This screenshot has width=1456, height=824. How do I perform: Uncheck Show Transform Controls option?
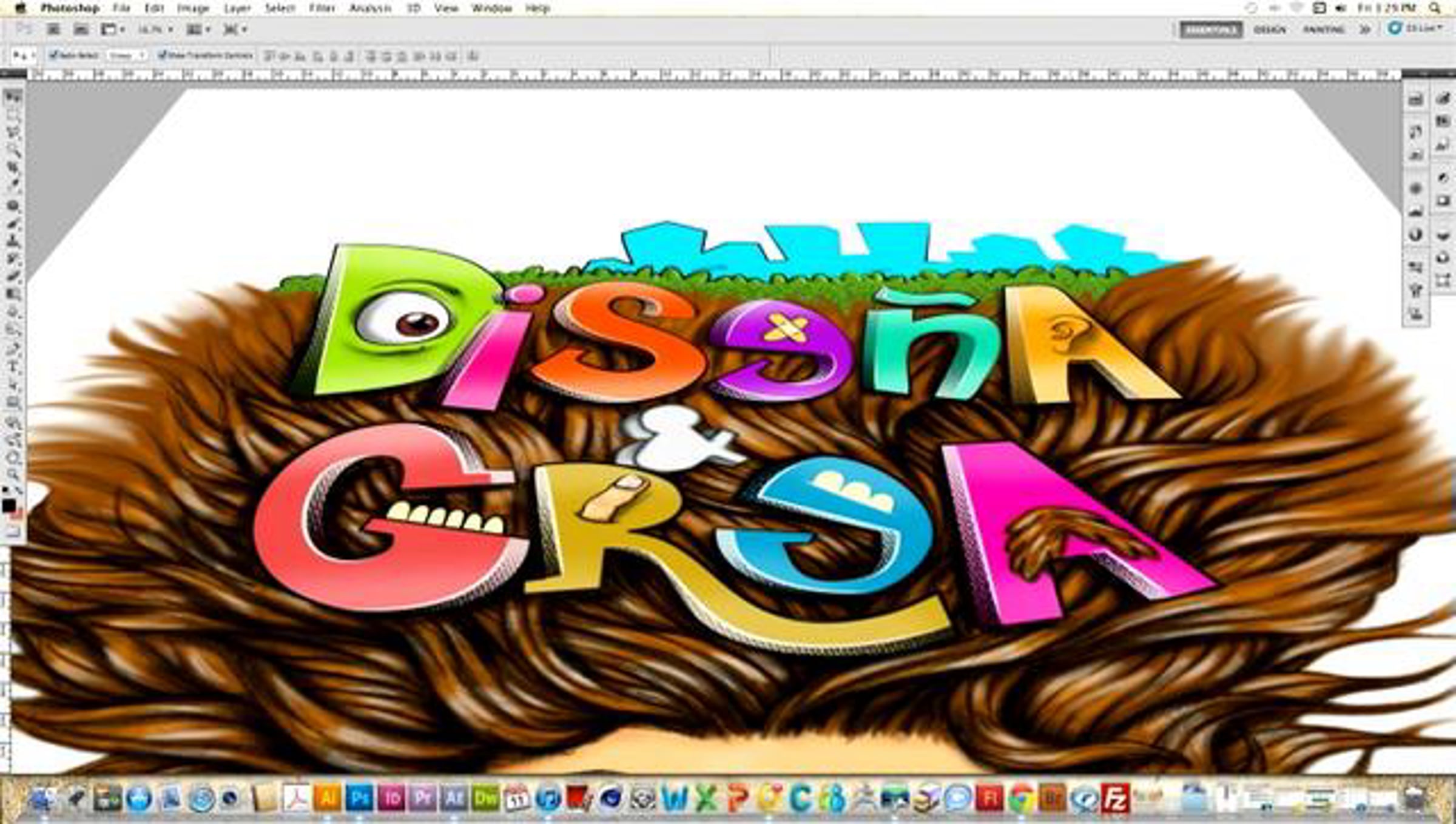tap(162, 55)
